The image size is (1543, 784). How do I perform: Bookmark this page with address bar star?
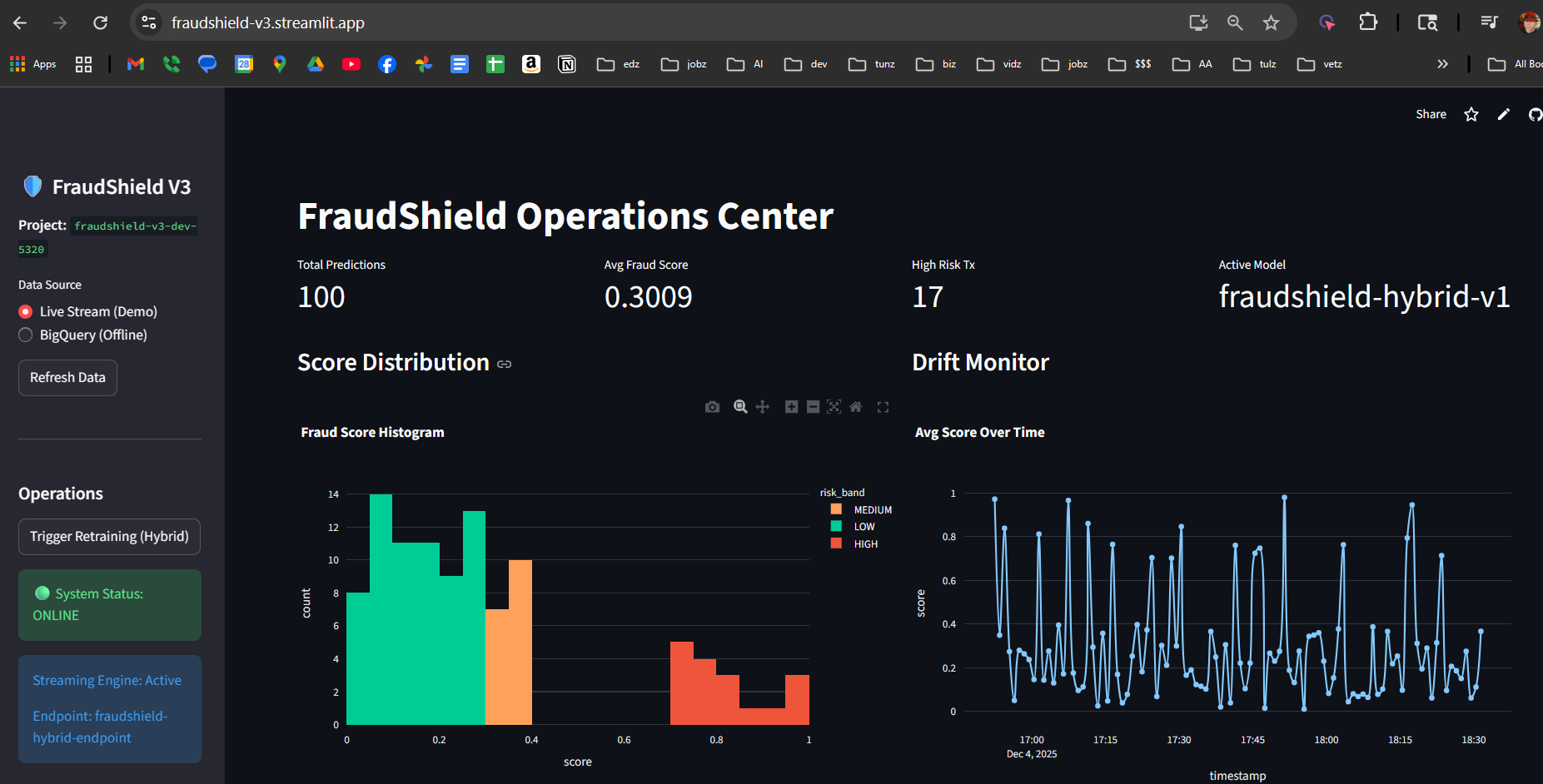(1271, 22)
